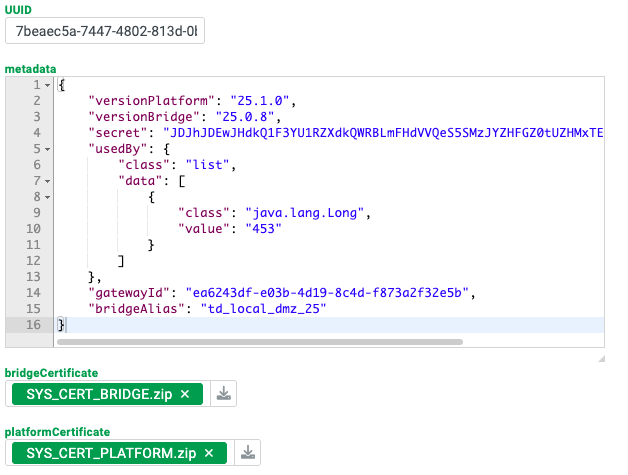Click line number 16 in the gutter

pos(33,325)
